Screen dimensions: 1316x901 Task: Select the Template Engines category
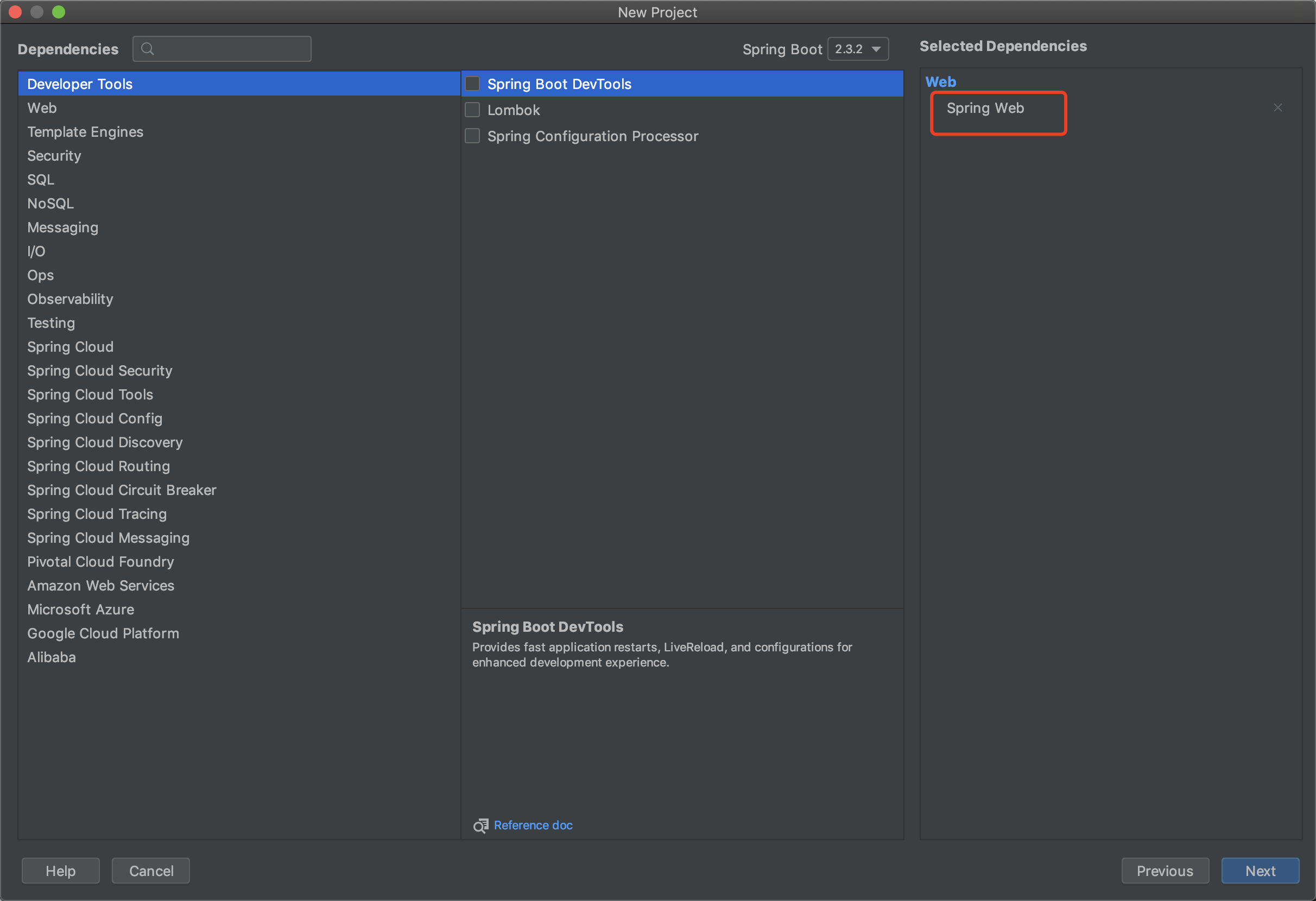pyautogui.click(x=239, y=131)
